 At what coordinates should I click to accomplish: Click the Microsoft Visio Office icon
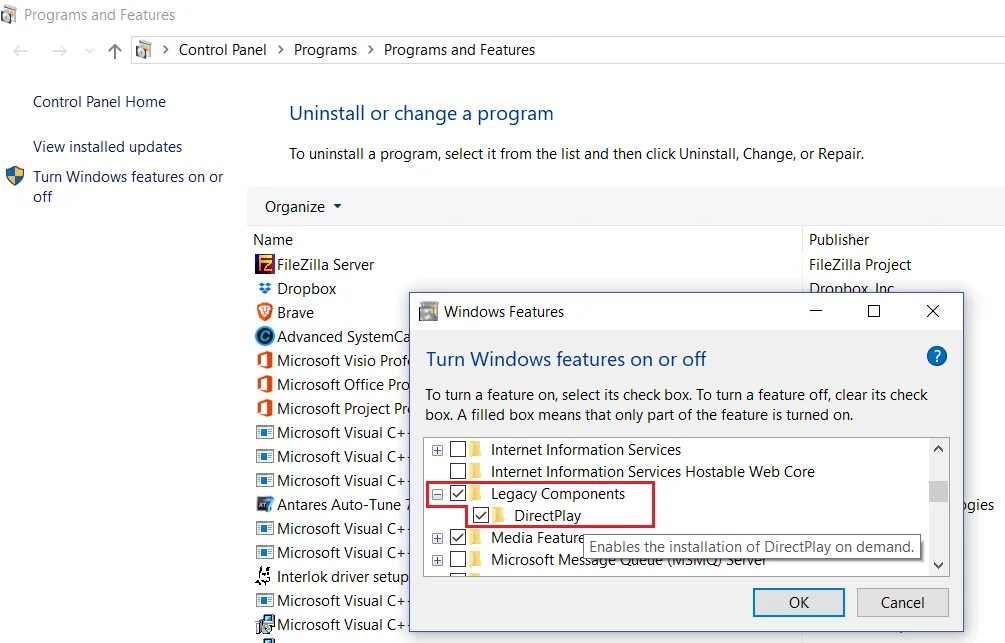point(264,361)
